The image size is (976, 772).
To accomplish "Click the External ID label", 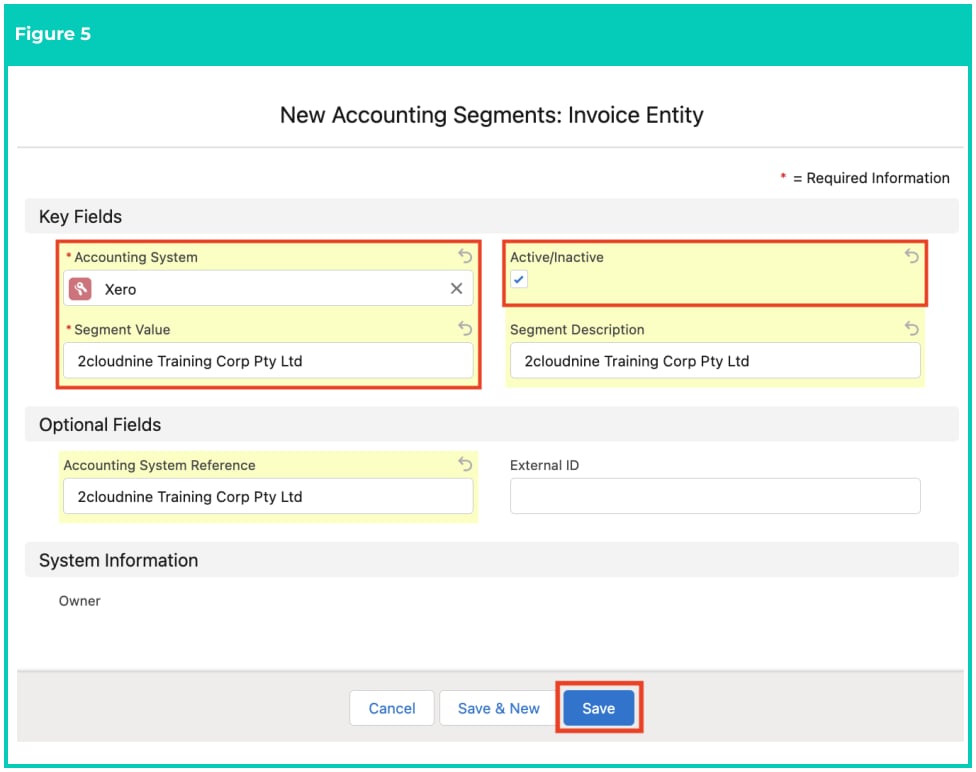I will click(545, 465).
